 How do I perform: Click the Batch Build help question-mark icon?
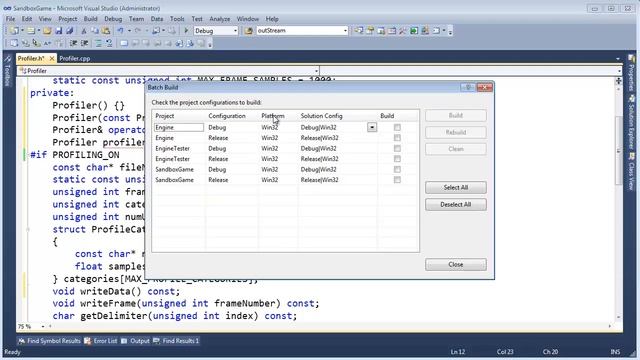[x=468, y=87]
